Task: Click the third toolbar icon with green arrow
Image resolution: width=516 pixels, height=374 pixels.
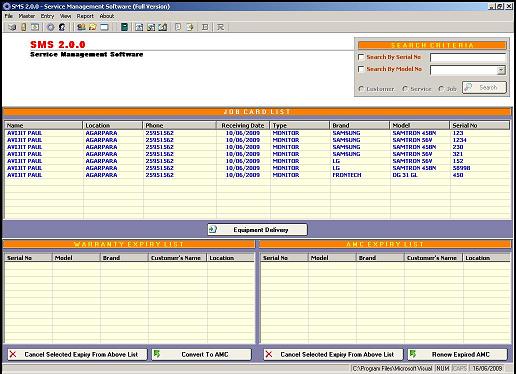Action: pyautogui.click(x=35, y=27)
